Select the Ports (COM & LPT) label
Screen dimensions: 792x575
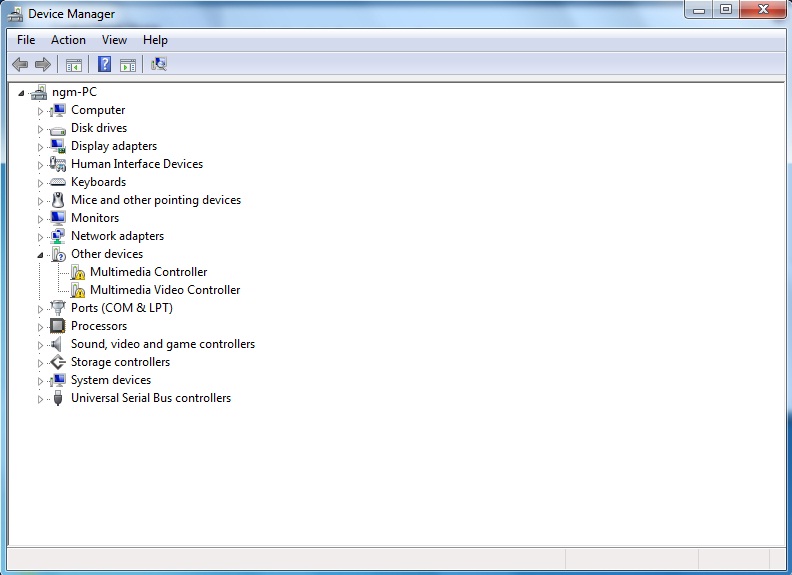pos(122,308)
